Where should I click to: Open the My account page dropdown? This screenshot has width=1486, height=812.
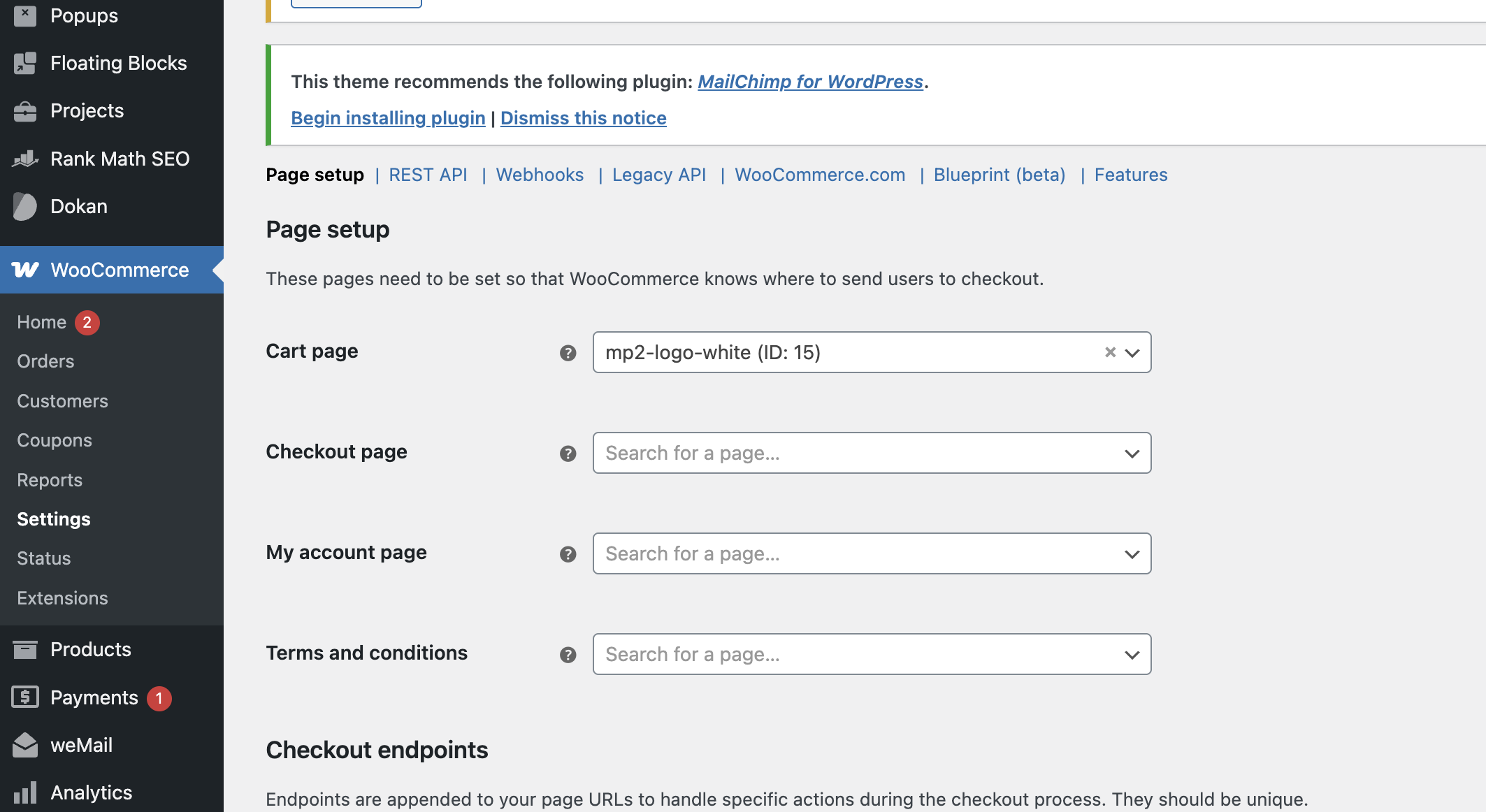coord(871,553)
